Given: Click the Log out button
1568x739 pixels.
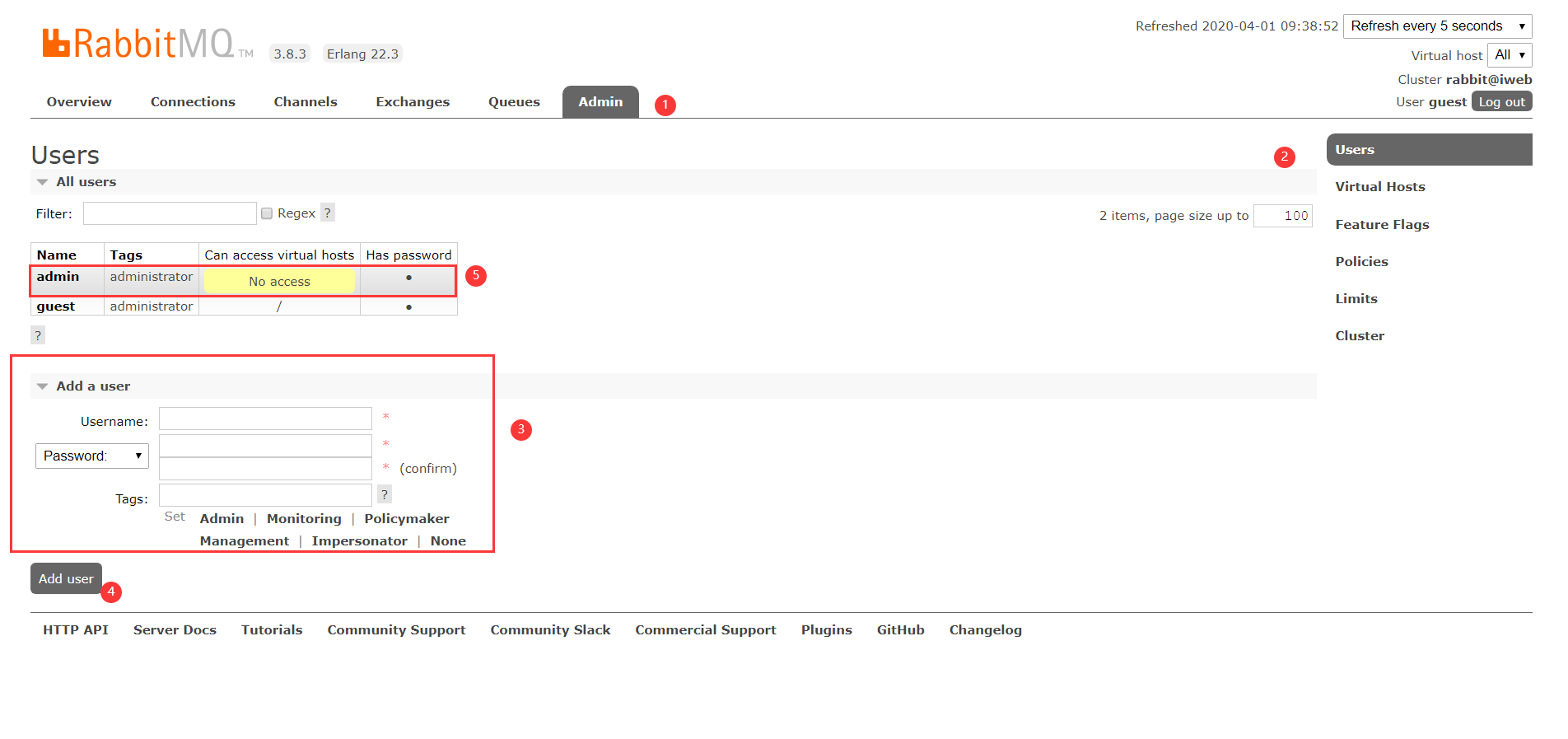Looking at the screenshot, I should 1501,101.
